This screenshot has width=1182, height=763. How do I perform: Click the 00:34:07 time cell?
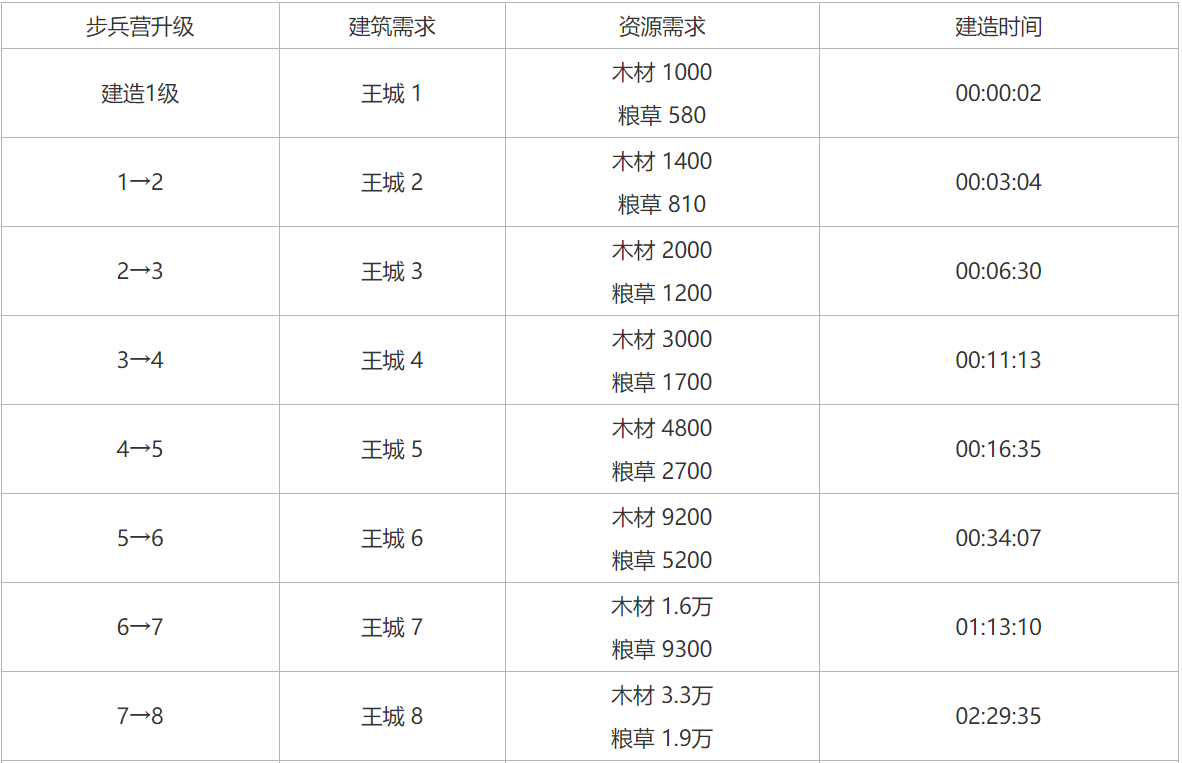tap(998, 539)
